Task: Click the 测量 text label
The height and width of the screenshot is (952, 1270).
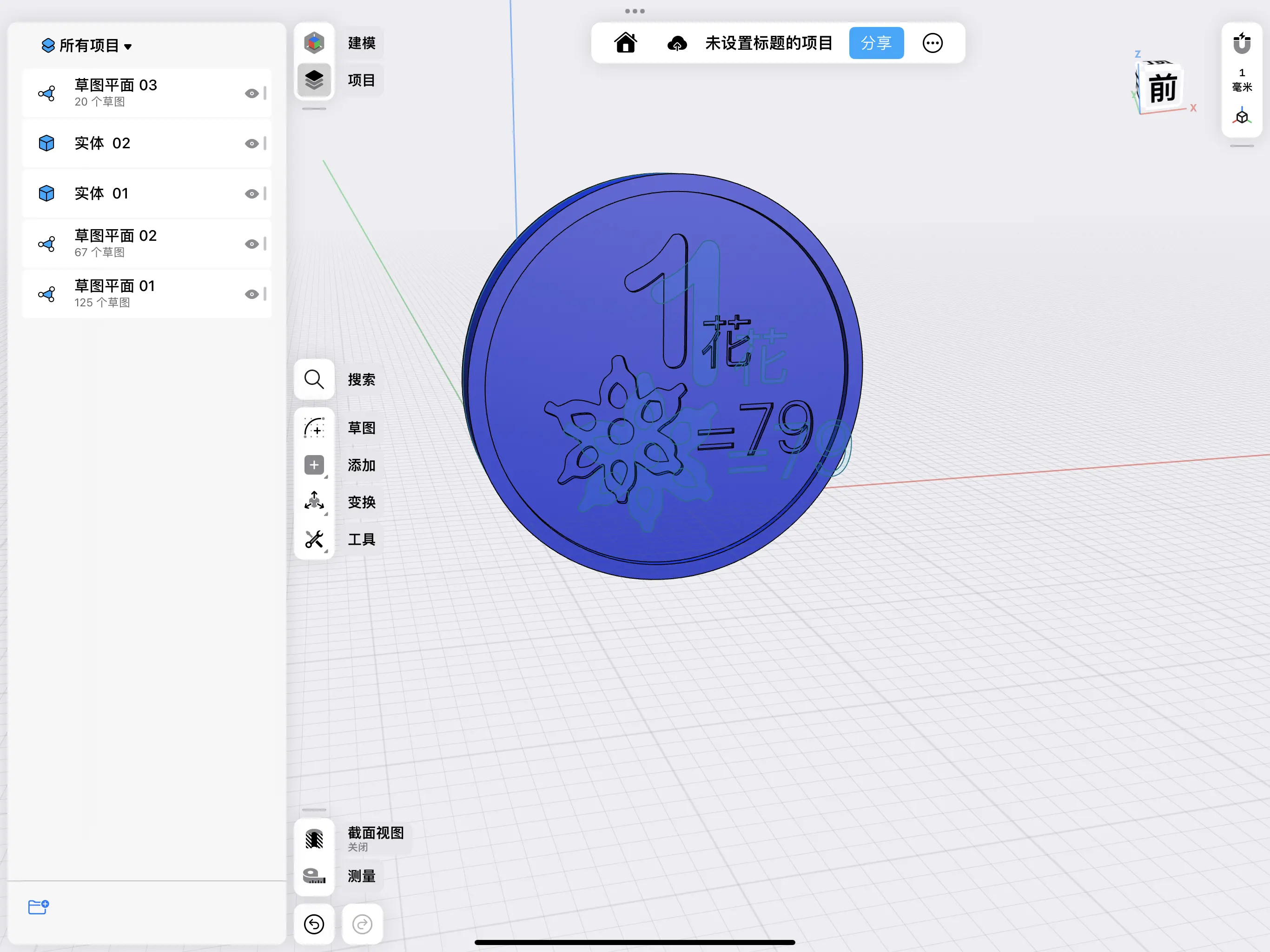Action: 362,876
